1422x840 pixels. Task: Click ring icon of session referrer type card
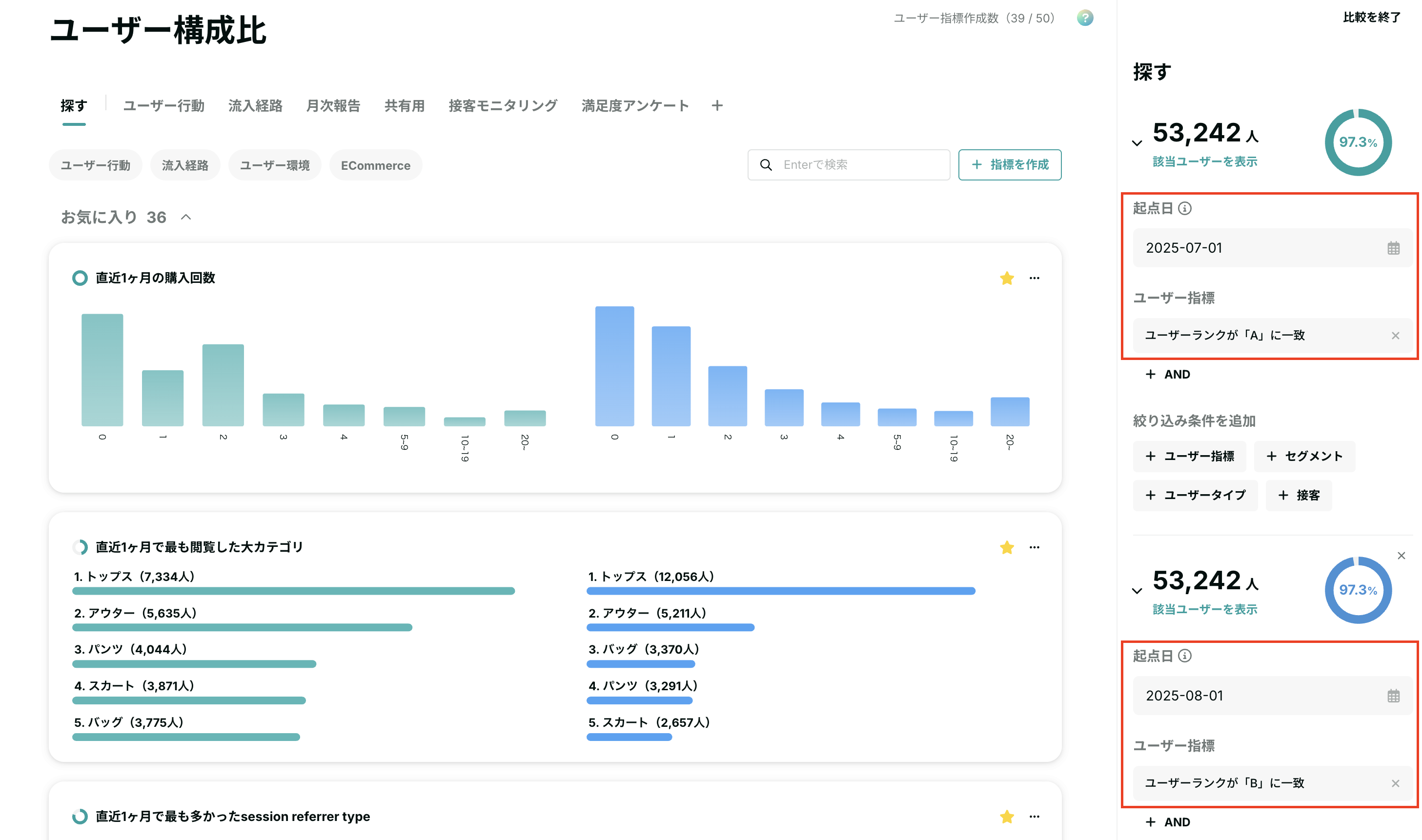coord(80,816)
